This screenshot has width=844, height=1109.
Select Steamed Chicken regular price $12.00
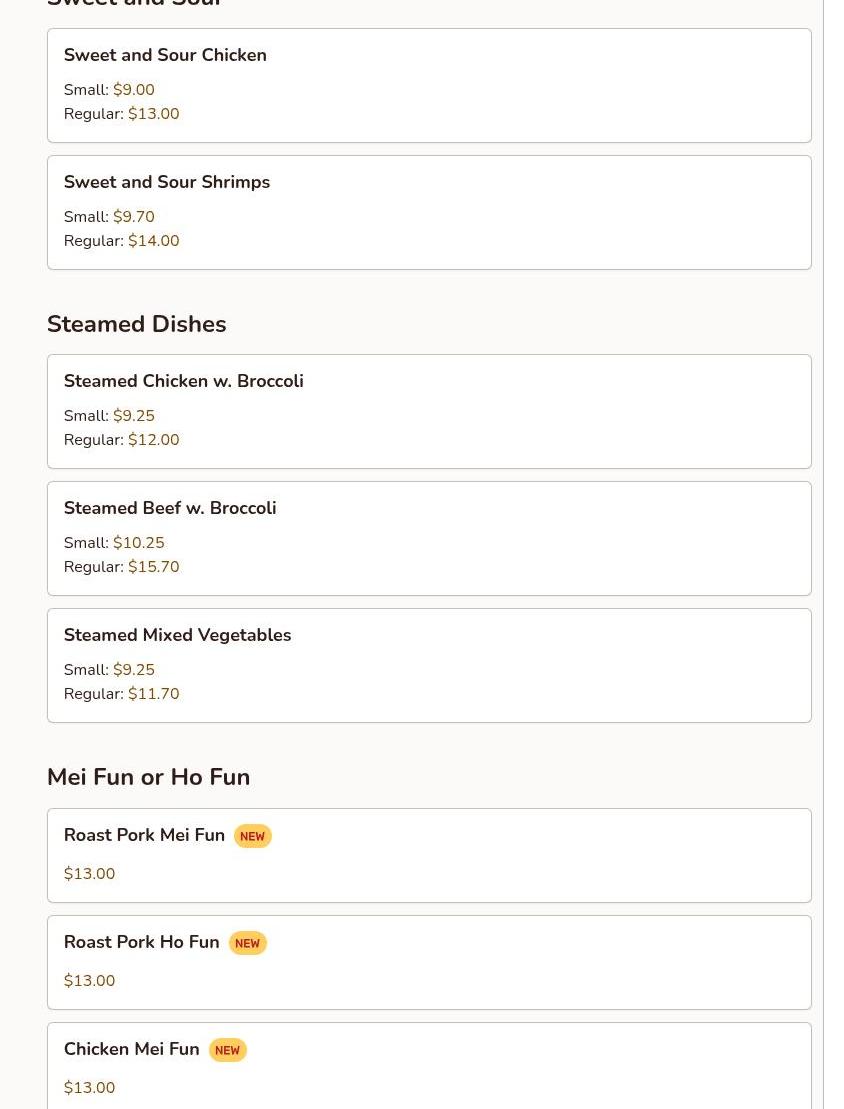[153, 440]
